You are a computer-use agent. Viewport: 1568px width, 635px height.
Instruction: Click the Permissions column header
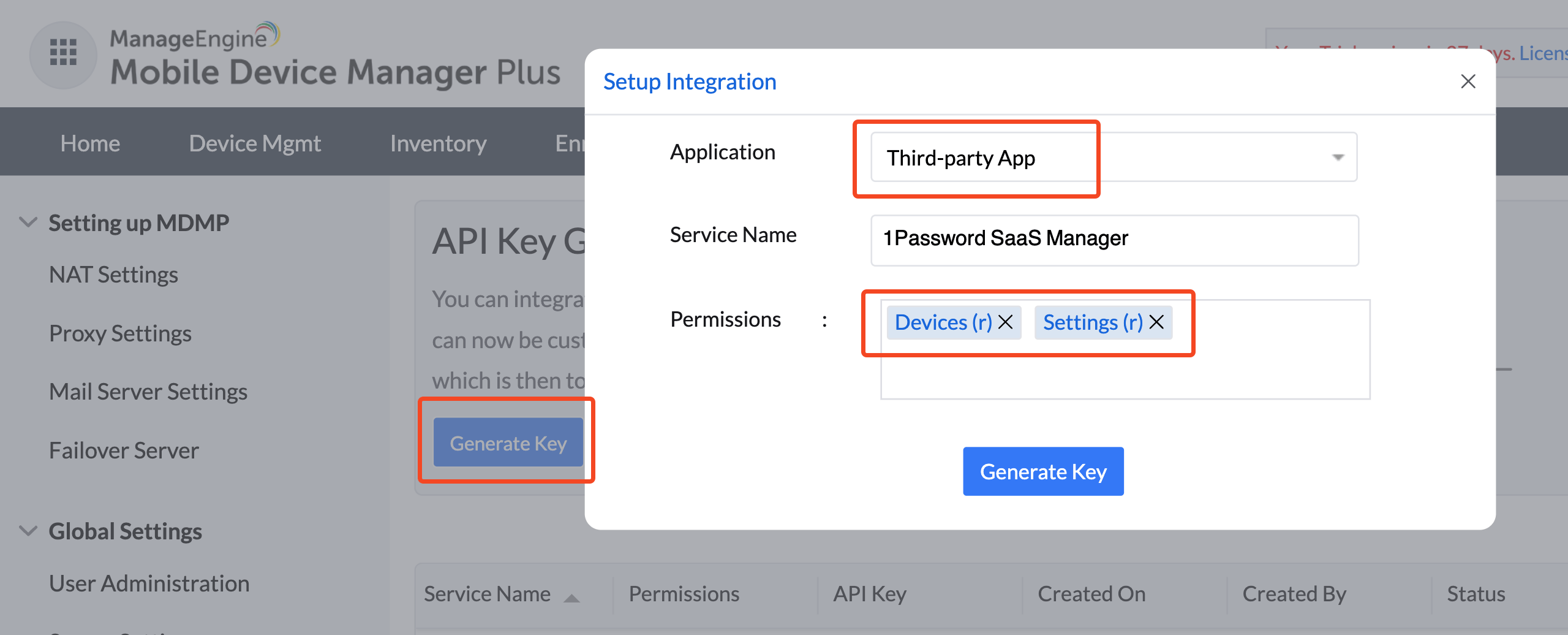pos(684,594)
